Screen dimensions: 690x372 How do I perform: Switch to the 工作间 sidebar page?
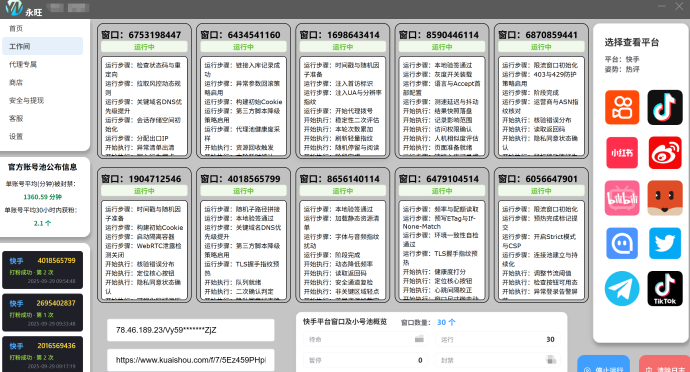pos(42,46)
